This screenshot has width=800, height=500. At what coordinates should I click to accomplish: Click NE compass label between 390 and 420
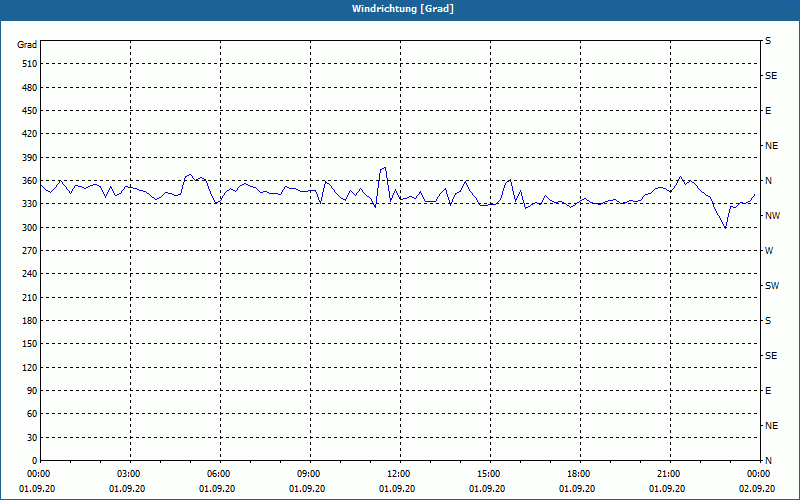[x=771, y=146]
